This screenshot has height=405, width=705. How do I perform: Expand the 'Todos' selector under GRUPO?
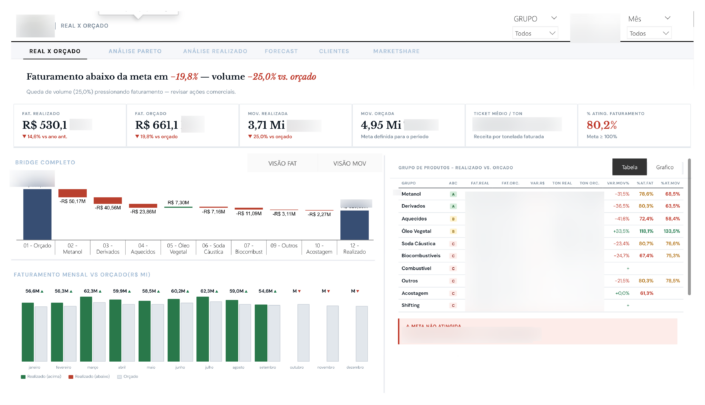click(x=534, y=33)
